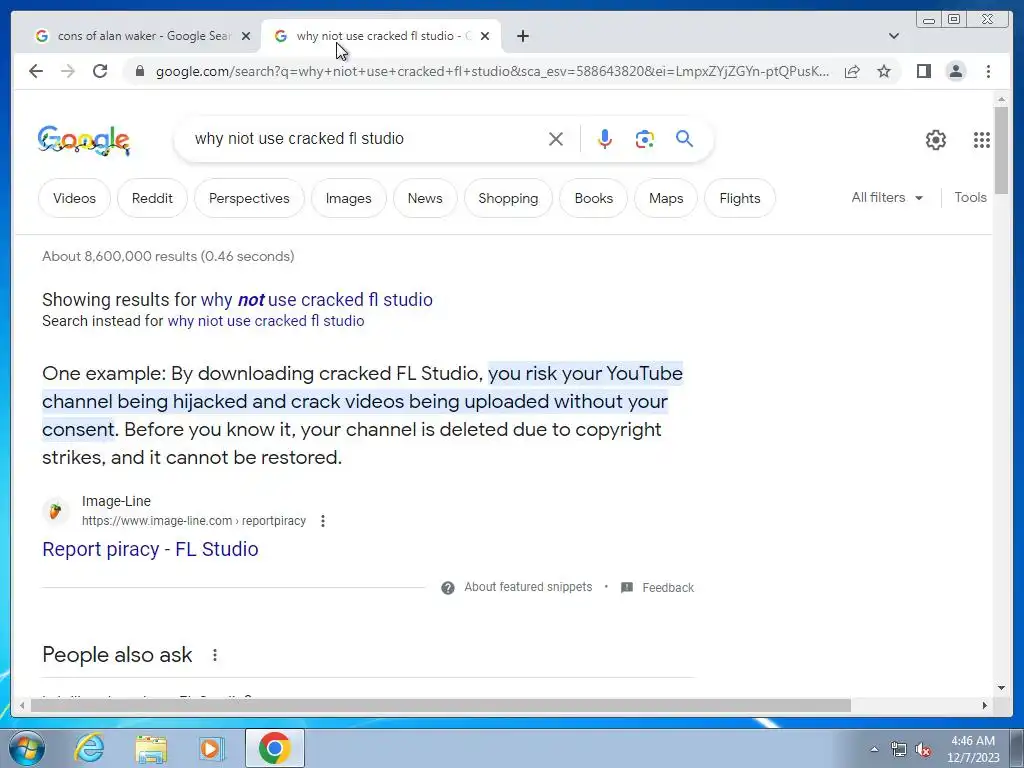The width and height of the screenshot is (1024, 768).
Task: Filter results by Images
Action: pyautogui.click(x=349, y=198)
